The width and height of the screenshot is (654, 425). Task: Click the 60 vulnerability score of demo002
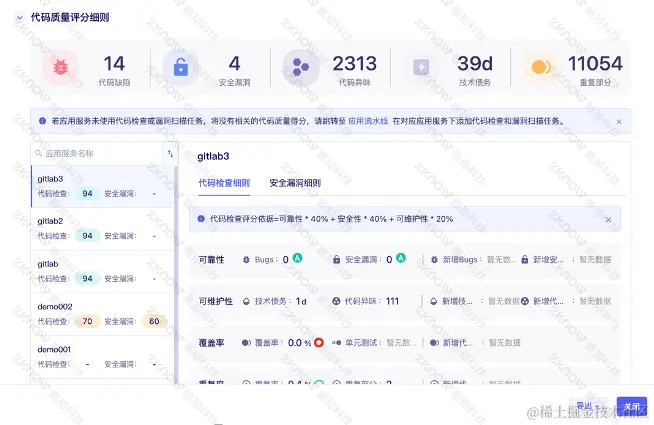[x=154, y=321]
